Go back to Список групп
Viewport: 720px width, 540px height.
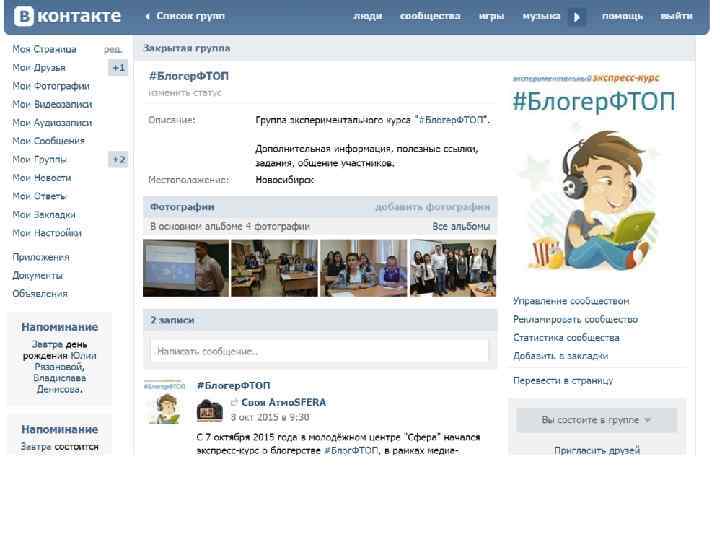pos(190,16)
